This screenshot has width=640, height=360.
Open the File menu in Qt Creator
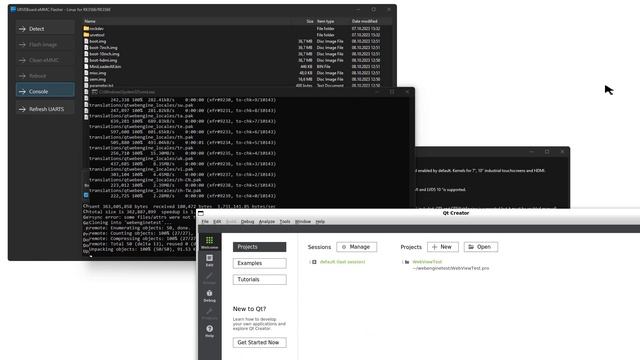tap(205, 222)
